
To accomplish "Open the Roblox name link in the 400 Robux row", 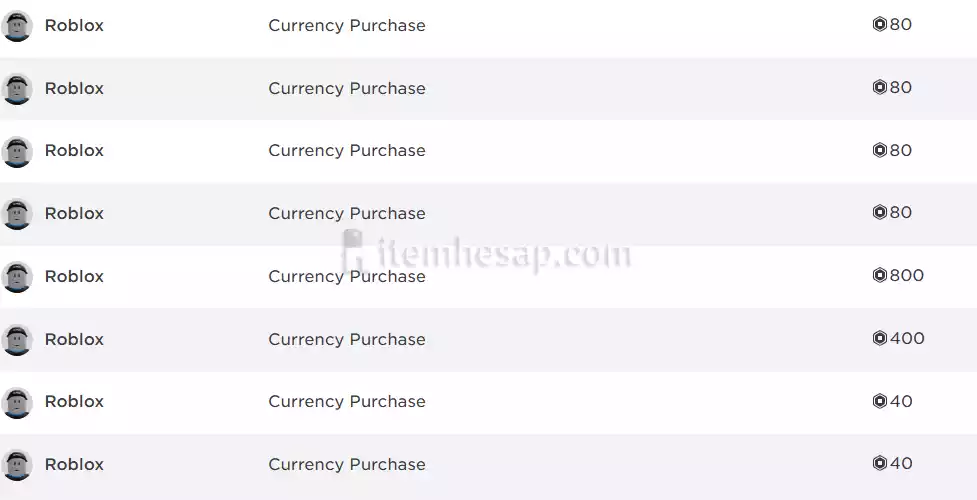I will point(74,340).
